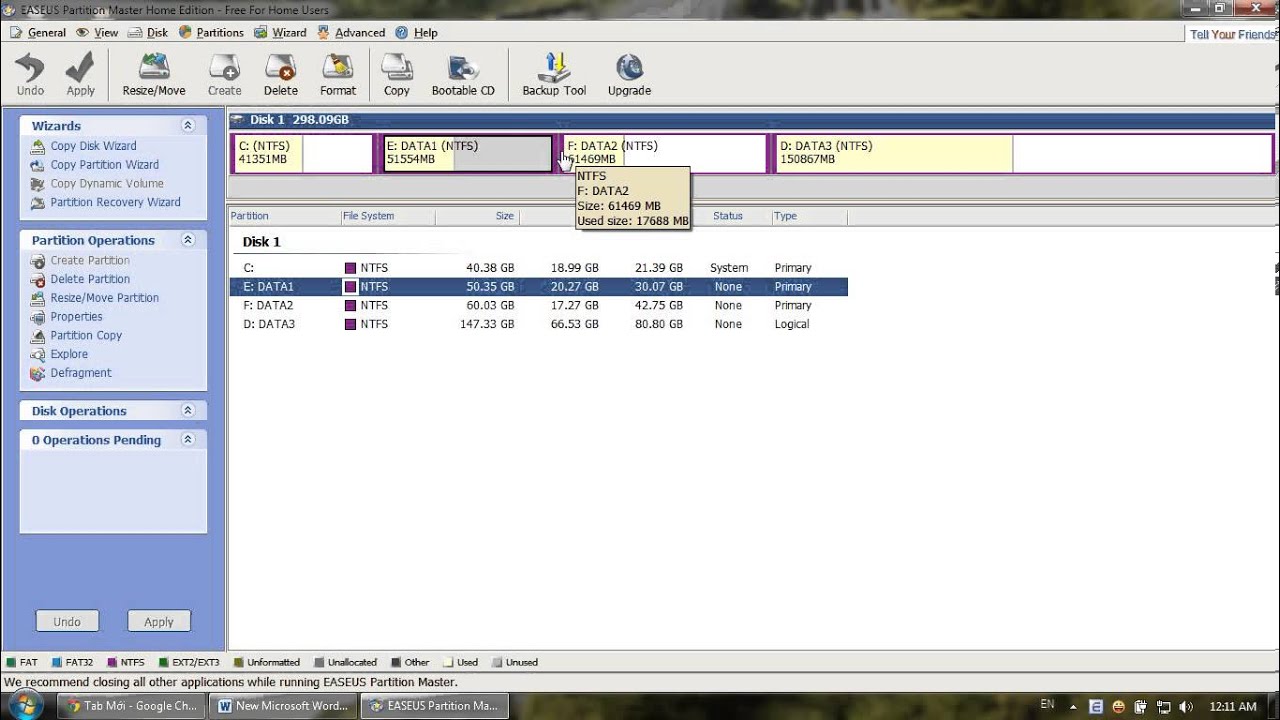Click Defragment in Partition Operations
This screenshot has width=1280, height=720.
tap(81, 373)
